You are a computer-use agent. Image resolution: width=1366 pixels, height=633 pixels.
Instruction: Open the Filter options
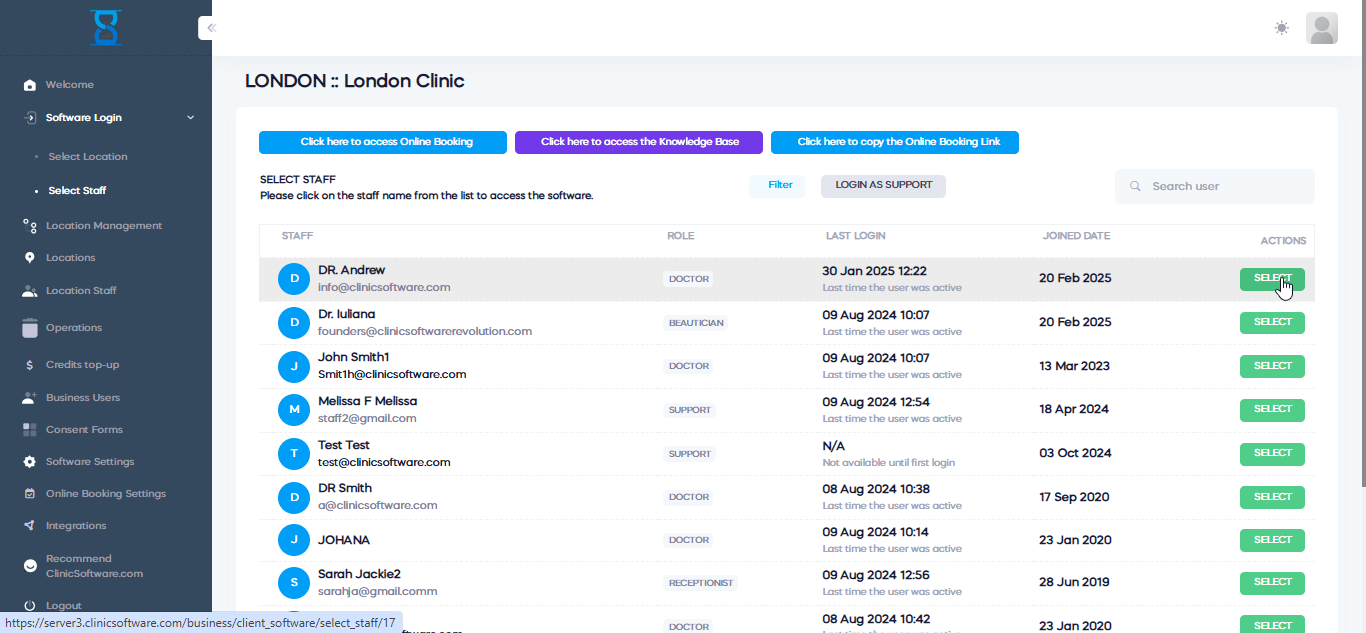[x=779, y=185]
